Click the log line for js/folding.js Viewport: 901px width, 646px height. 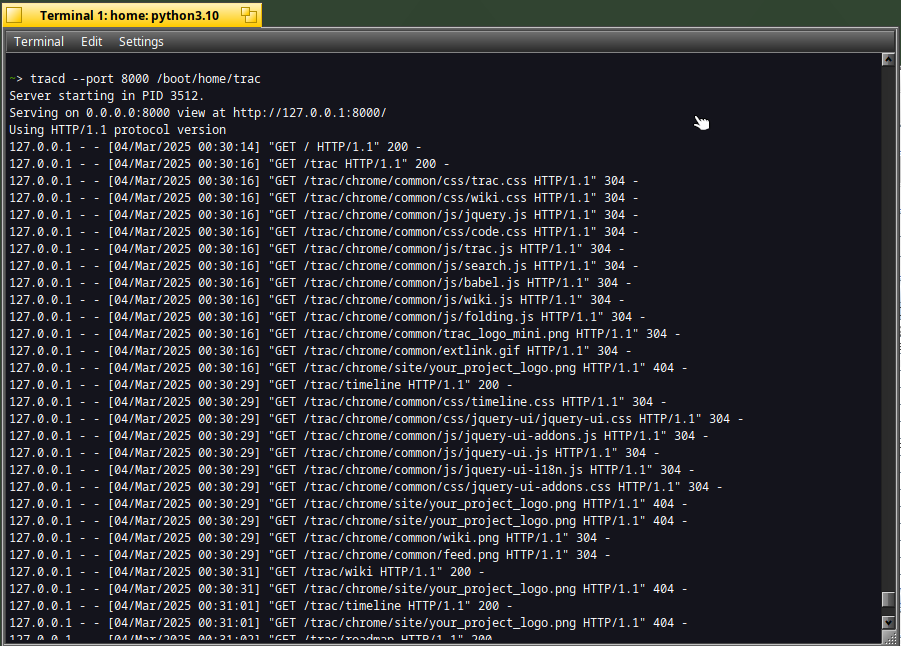[x=327, y=317]
